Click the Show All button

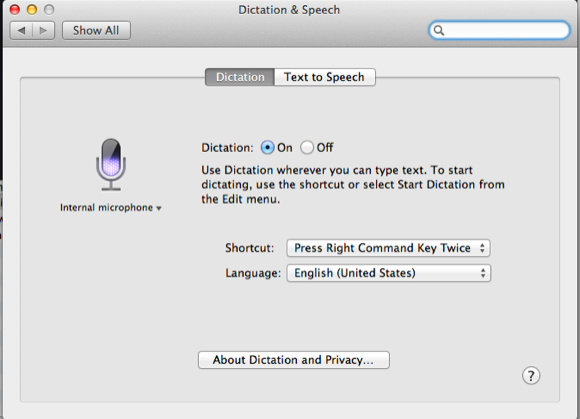(x=96, y=31)
